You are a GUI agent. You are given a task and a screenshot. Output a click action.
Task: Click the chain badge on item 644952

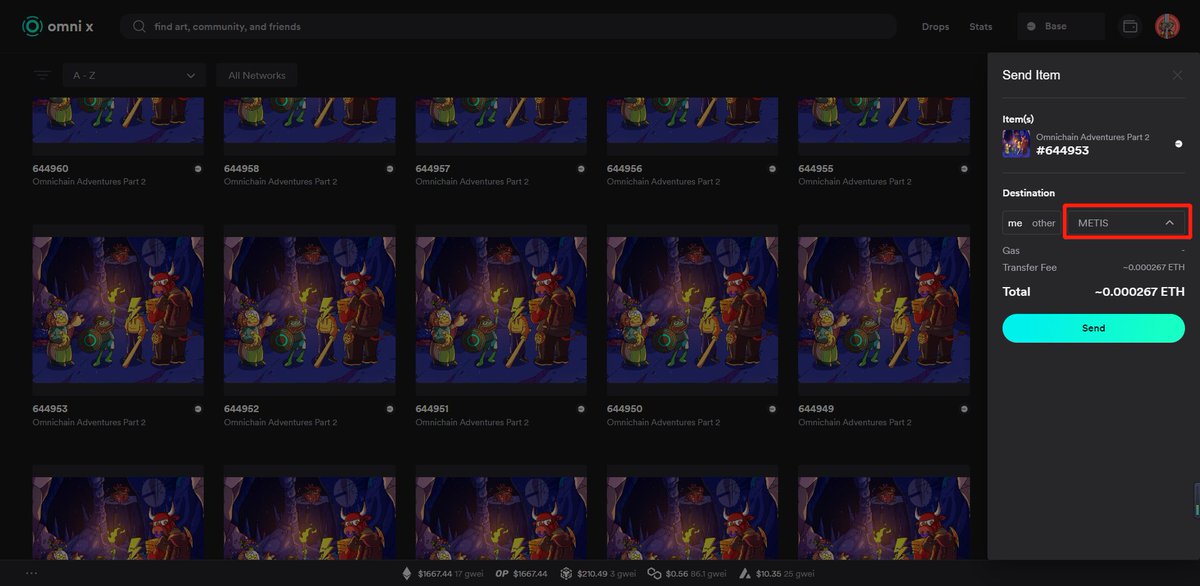pos(389,410)
